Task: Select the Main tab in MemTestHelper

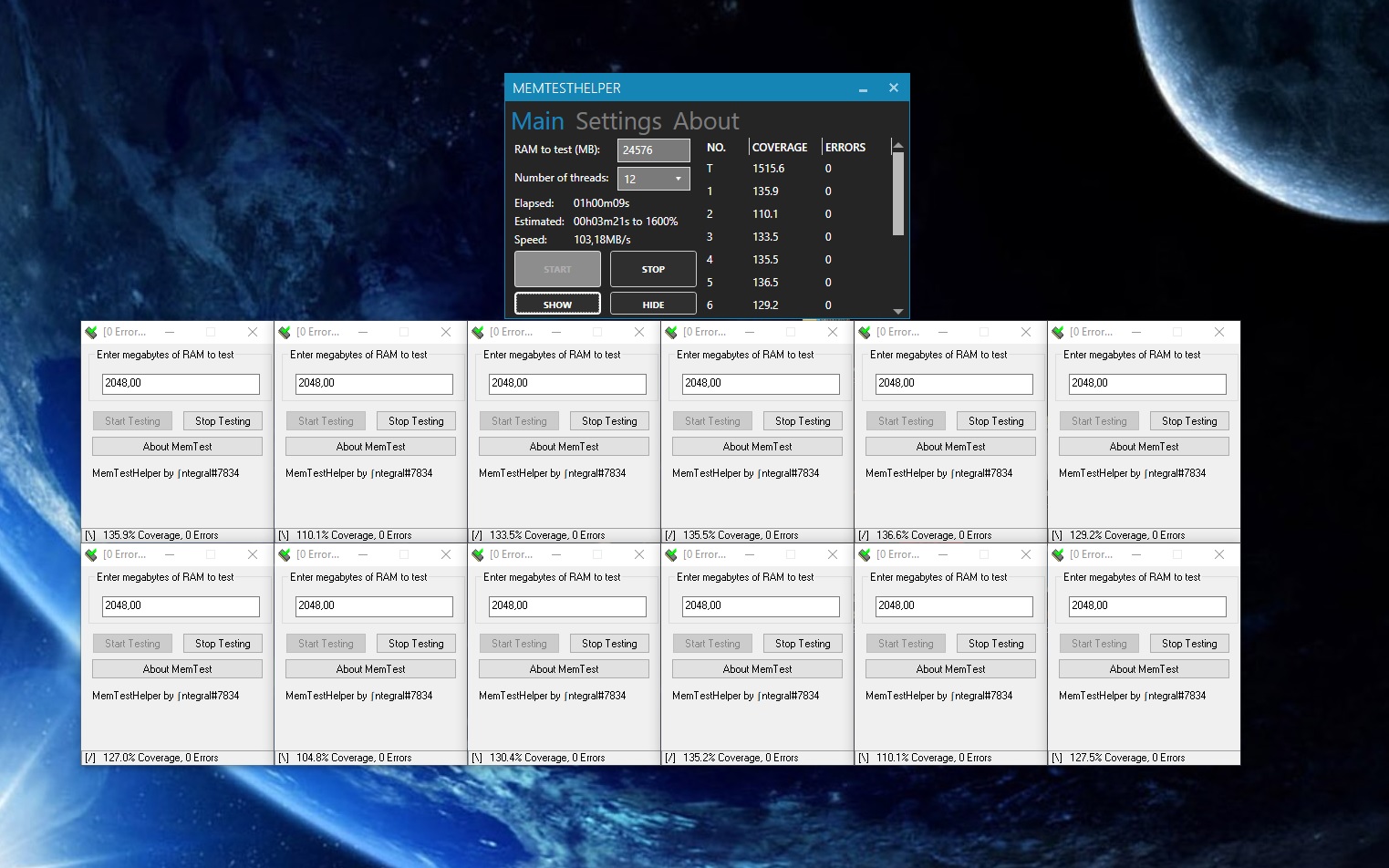Action: 537,120
